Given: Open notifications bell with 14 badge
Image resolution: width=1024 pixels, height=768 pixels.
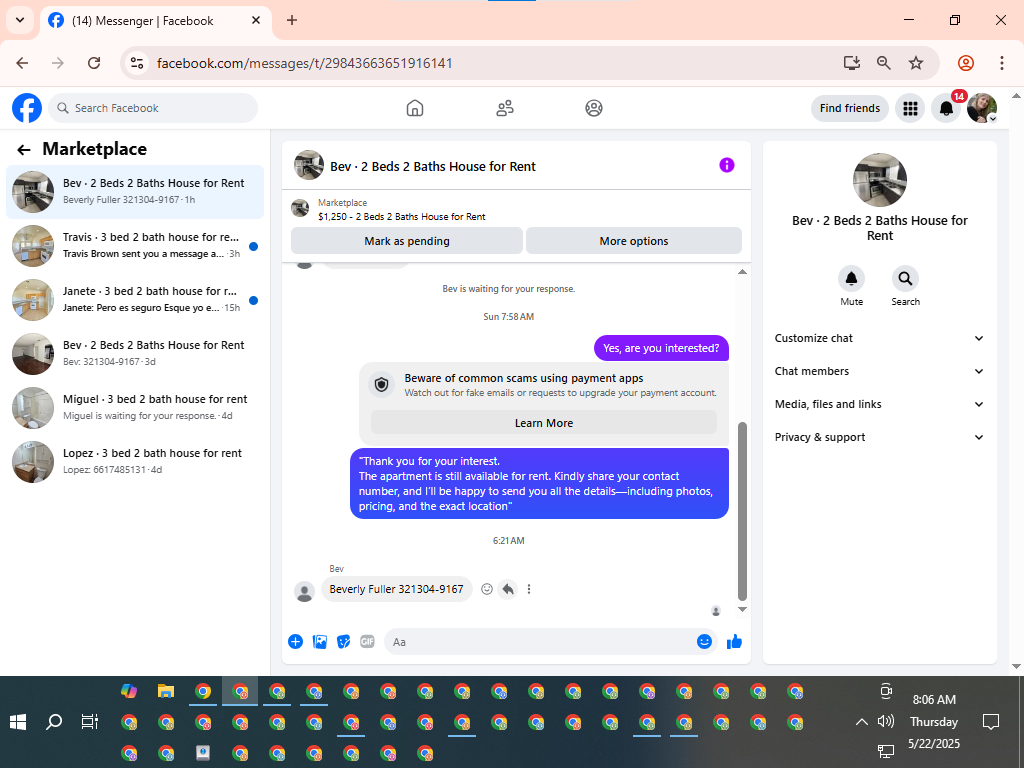Looking at the screenshot, I should click(x=946, y=108).
